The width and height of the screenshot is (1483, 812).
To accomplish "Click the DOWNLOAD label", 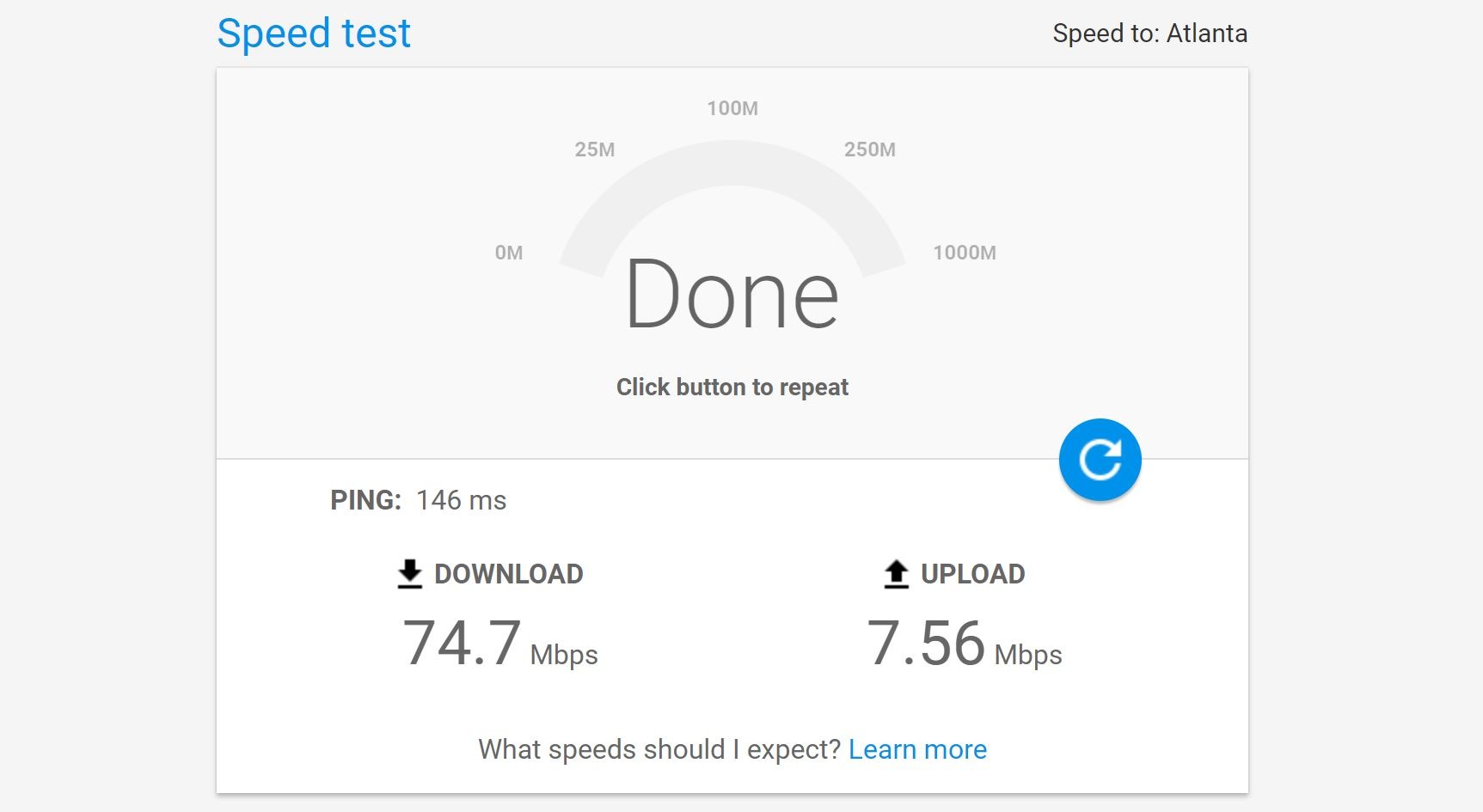I will (x=508, y=574).
